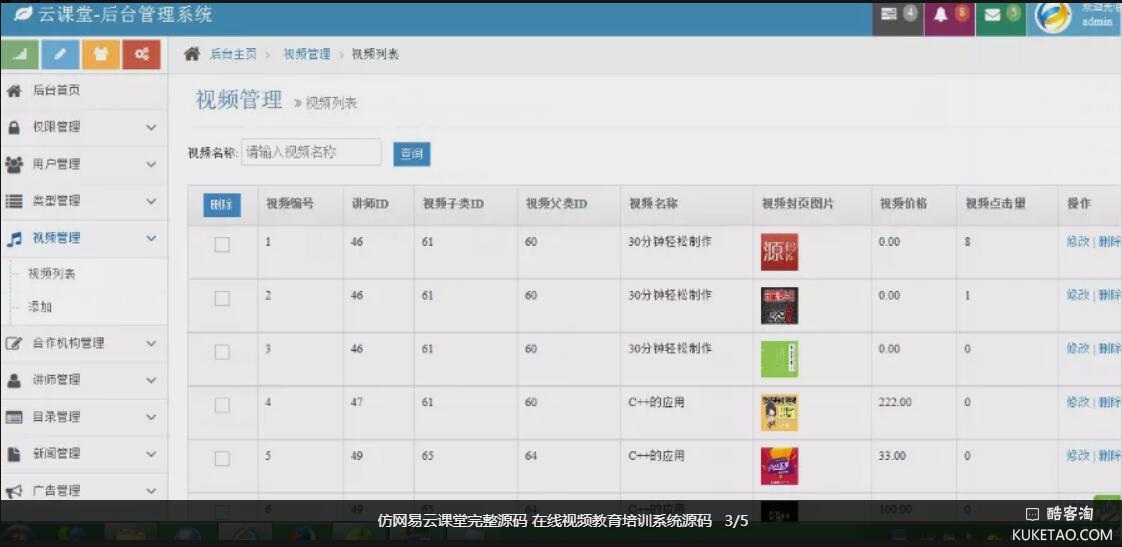Screen dimensions: 1122x547
Task: Click the list icon for 类型管理
Action: coord(14,201)
